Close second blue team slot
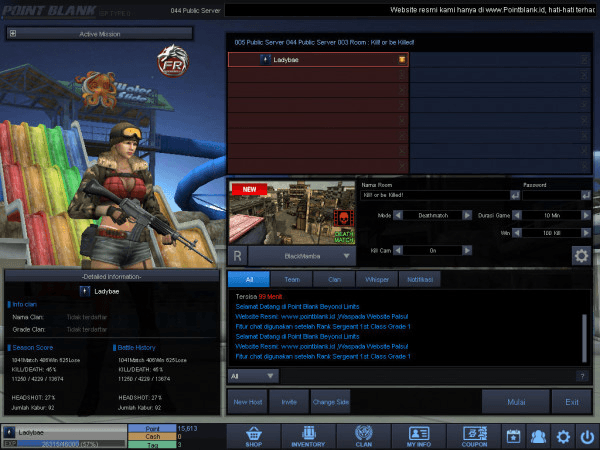The width and height of the screenshot is (600, 450). [584, 75]
